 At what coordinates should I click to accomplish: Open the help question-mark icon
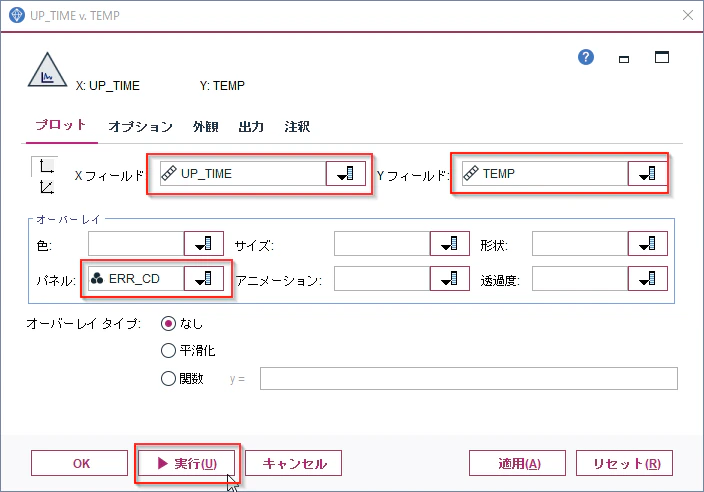[x=585, y=57]
